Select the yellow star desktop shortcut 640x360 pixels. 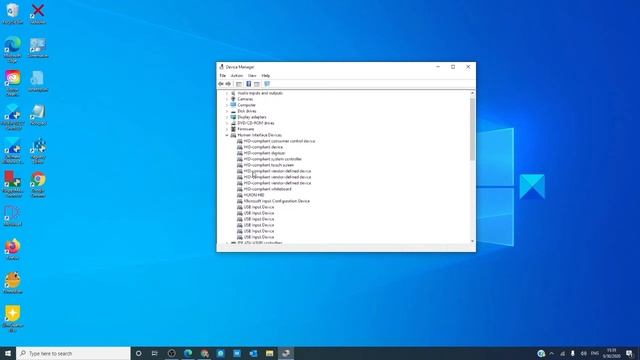tap(13, 318)
